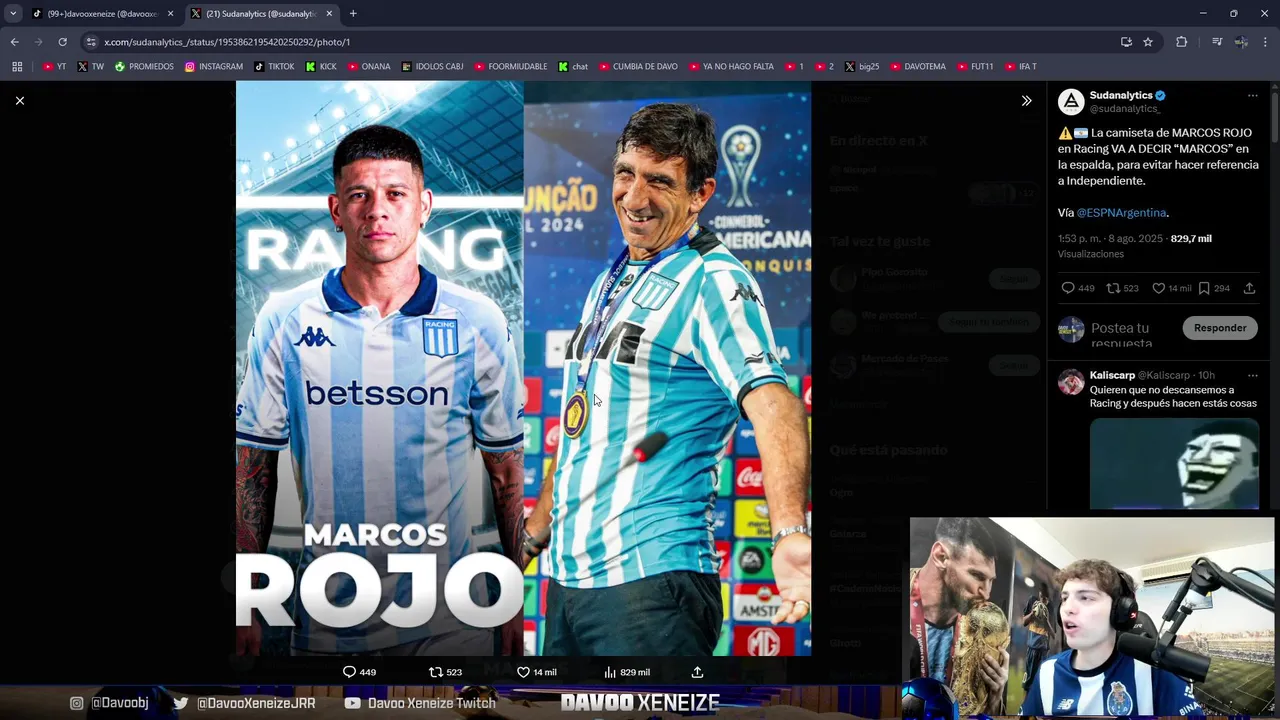Screen dimensions: 1280x720
Task: Open view analytics icon below the photo
Action: point(610,672)
